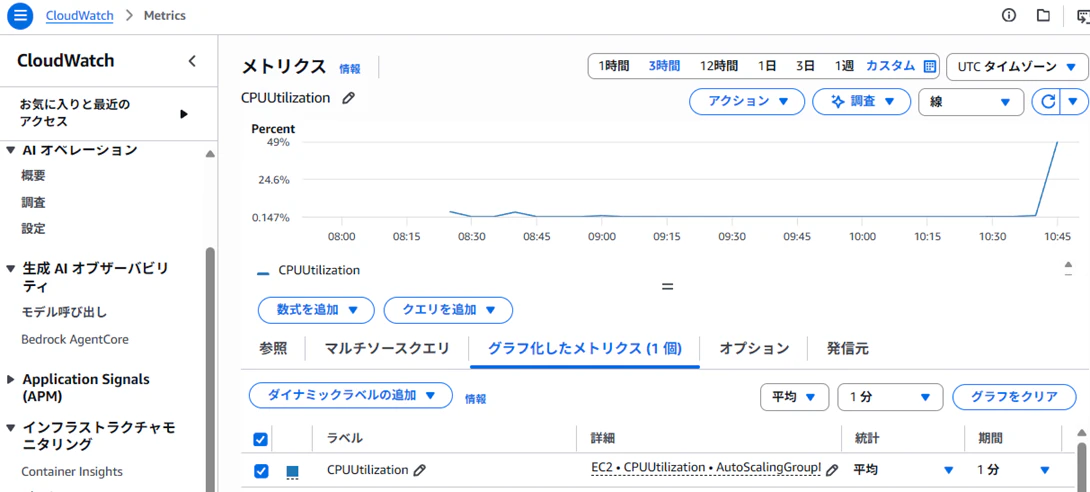The width and height of the screenshot is (1090, 492).
Task: Open Container Insights in sidebar
Action: coord(72,472)
